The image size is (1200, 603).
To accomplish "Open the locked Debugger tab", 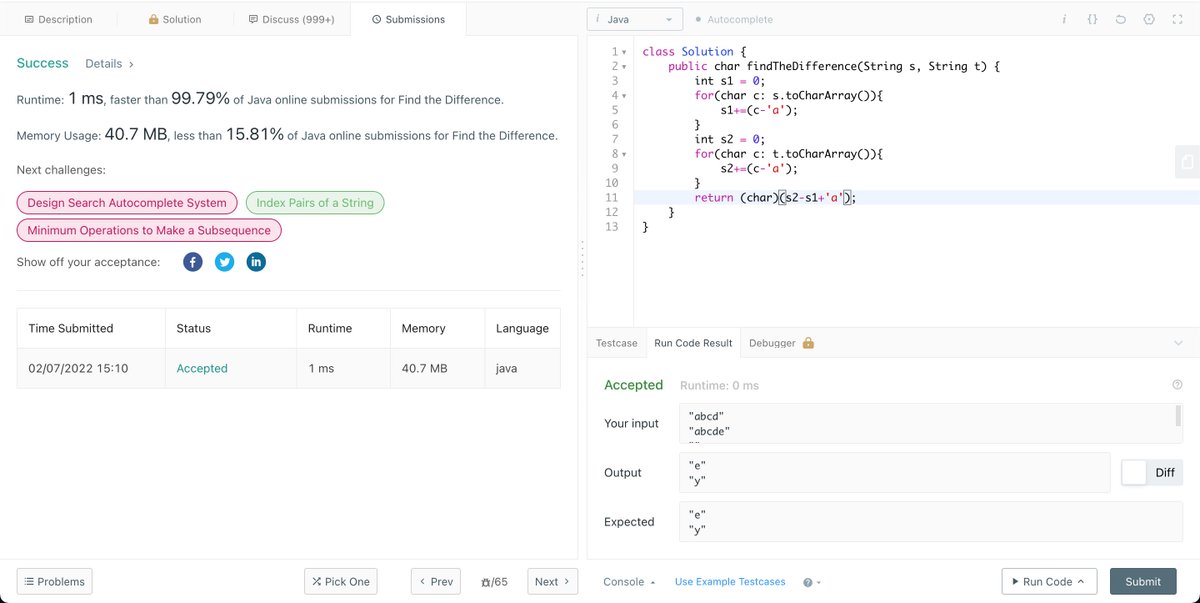I will [781, 343].
